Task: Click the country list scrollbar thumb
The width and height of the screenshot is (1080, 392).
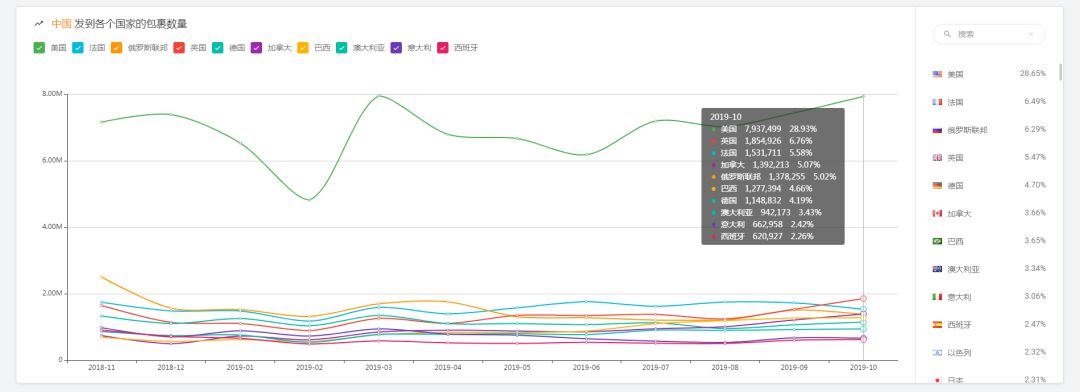Action: pyautogui.click(x=1060, y=72)
